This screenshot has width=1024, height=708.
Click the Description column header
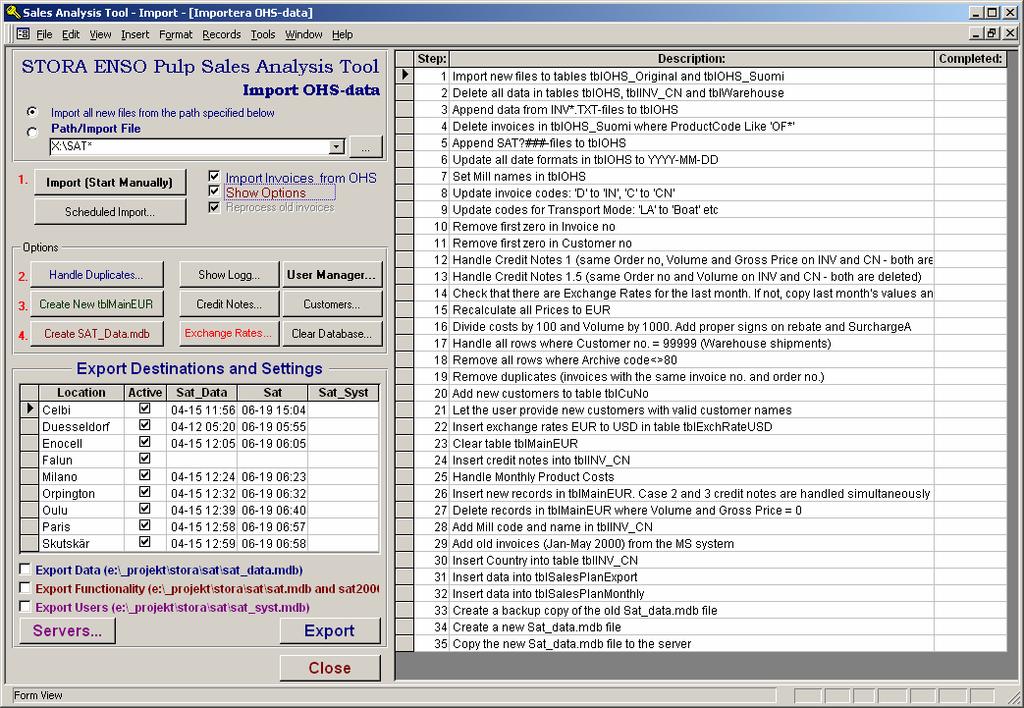click(692, 59)
